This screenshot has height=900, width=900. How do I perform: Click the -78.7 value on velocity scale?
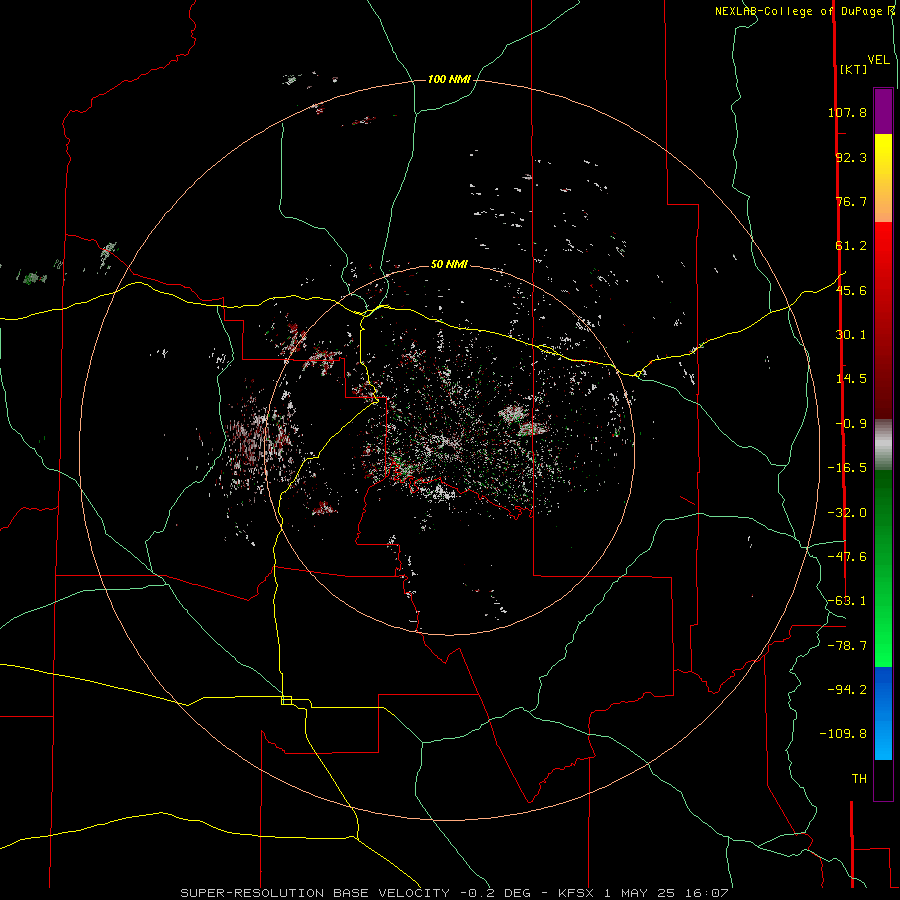[x=847, y=646]
